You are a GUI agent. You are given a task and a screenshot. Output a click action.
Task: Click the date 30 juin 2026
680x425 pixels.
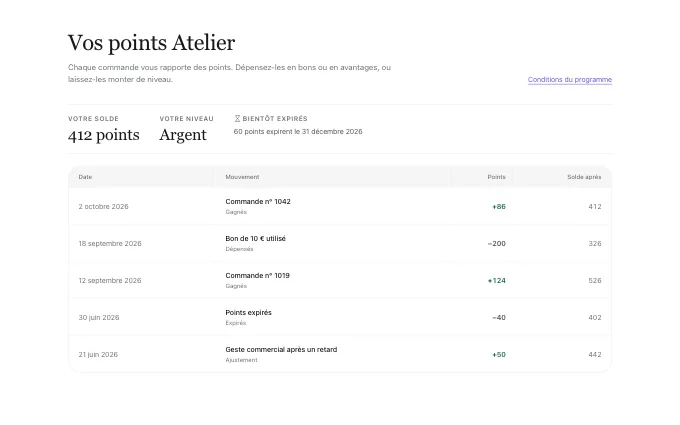pyautogui.click(x=98, y=317)
